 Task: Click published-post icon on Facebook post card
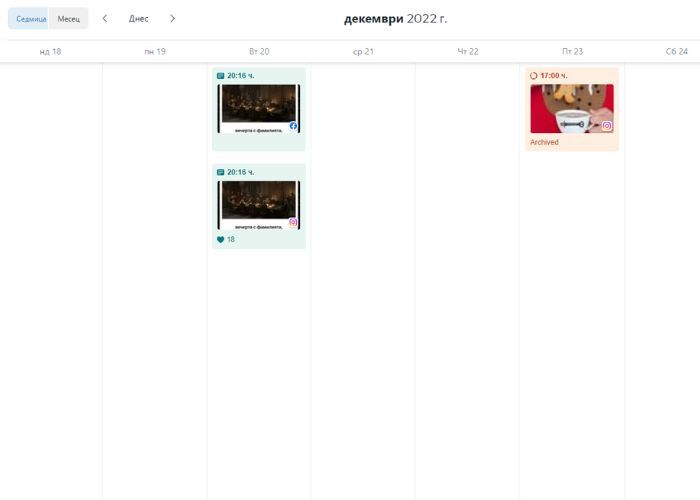click(221, 76)
